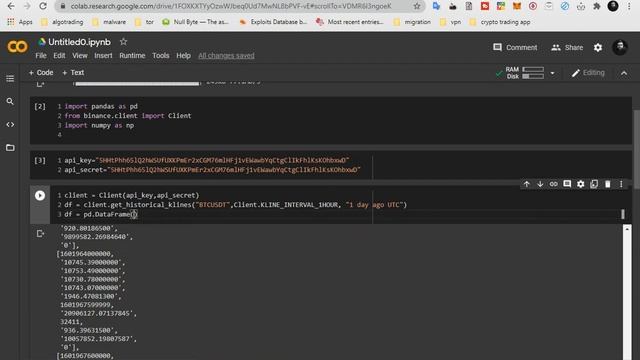Open more cell actions menu
Viewport: 640px width, 360px height.
(621, 184)
